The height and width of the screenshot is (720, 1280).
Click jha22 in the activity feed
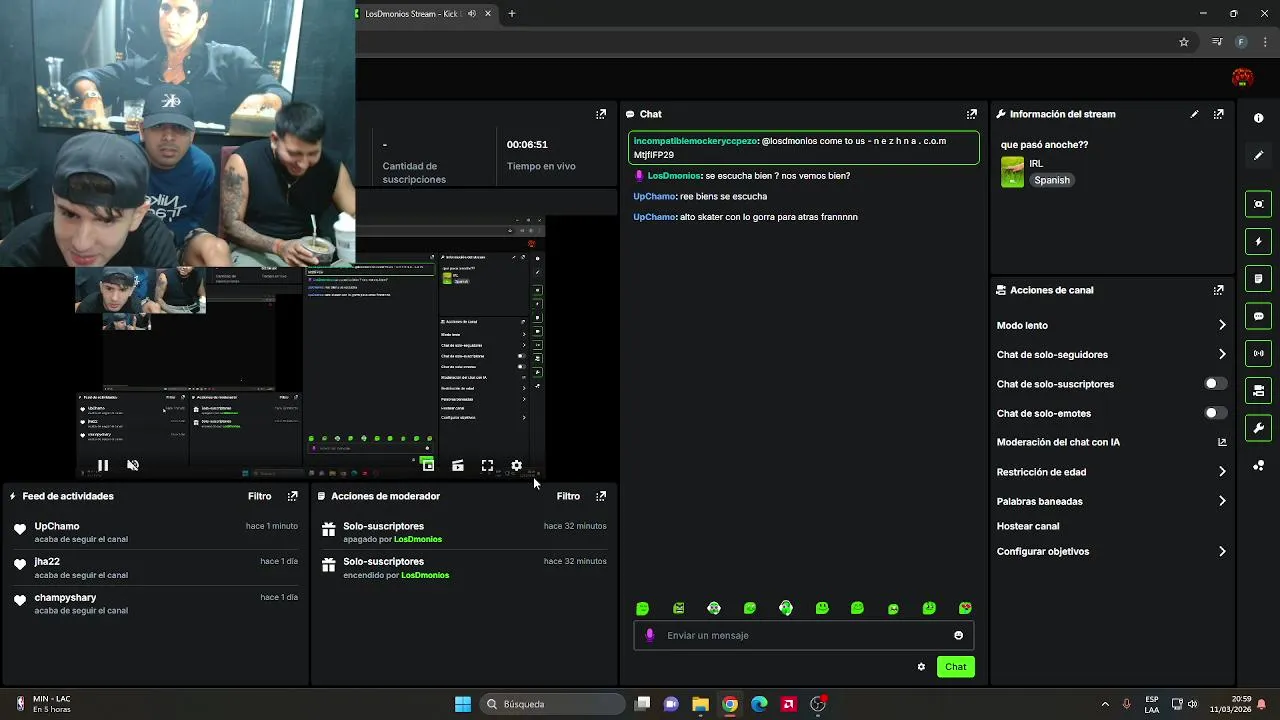click(x=47, y=562)
